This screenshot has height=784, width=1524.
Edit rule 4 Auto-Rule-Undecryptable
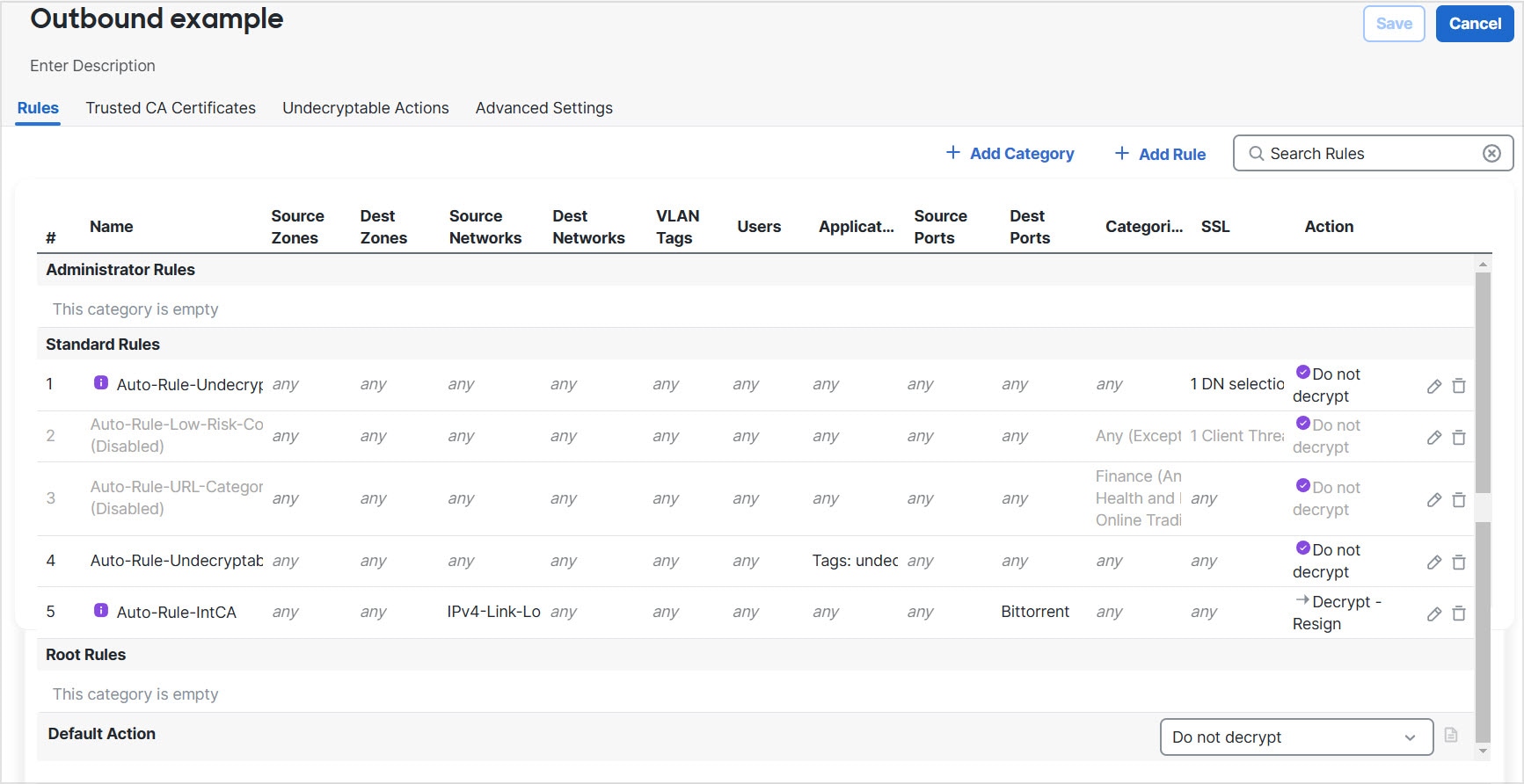(x=1433, y=563)
